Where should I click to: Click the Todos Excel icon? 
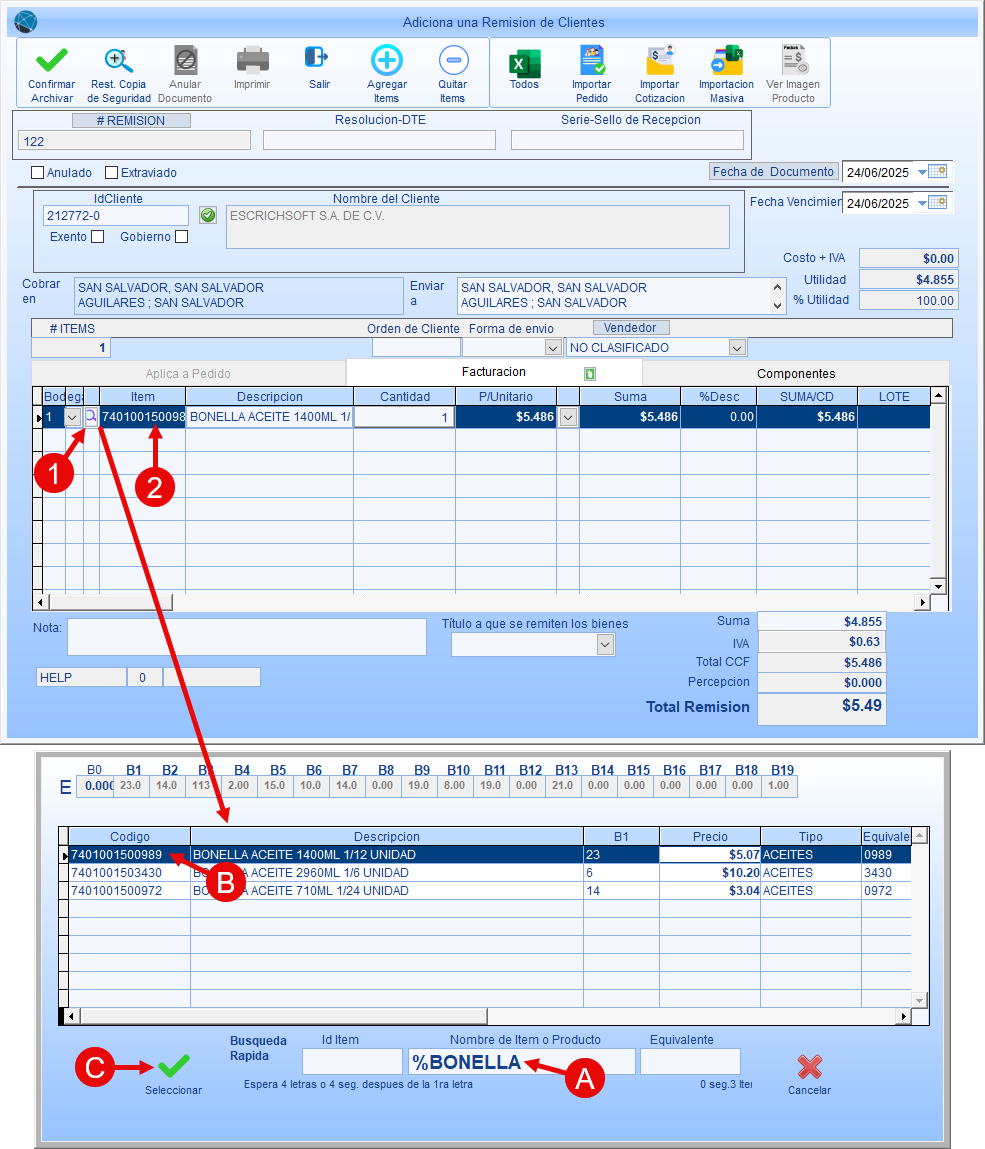click(x=525, y=64)
